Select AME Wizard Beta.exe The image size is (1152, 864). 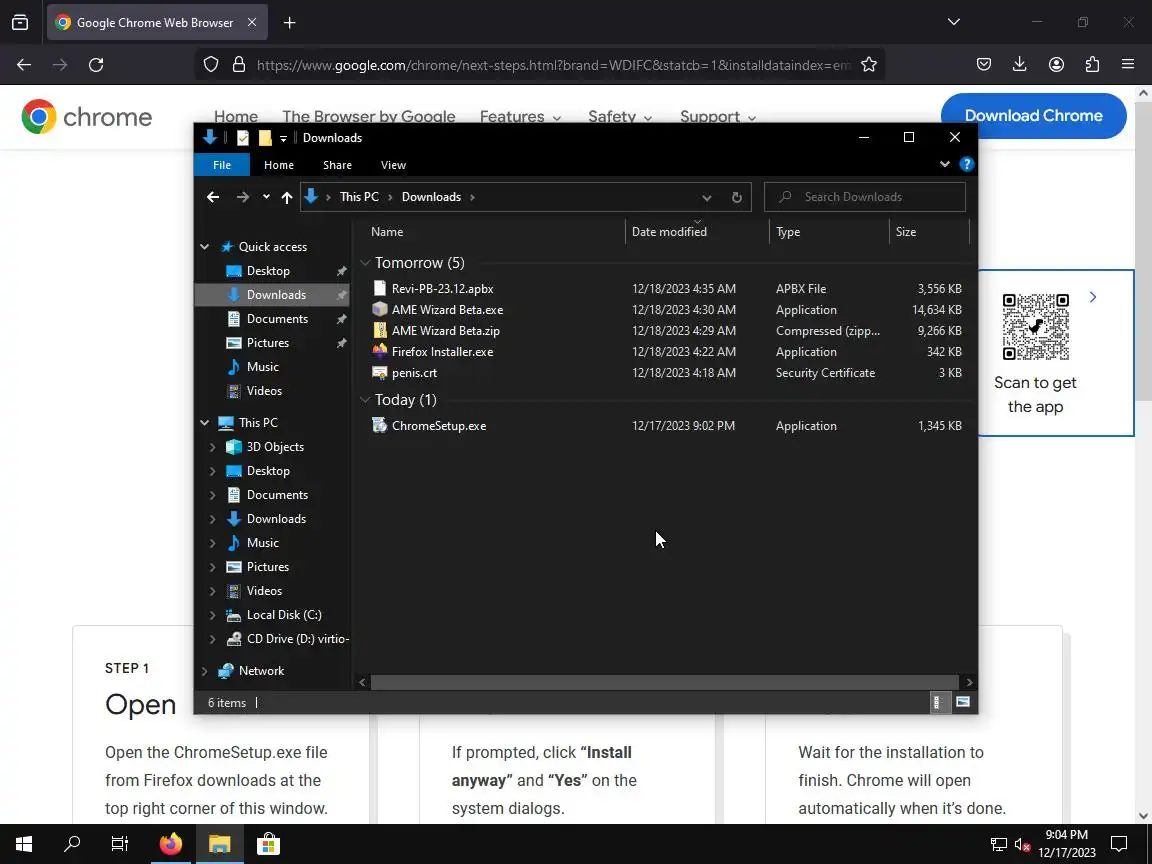[x=447, y=310]
